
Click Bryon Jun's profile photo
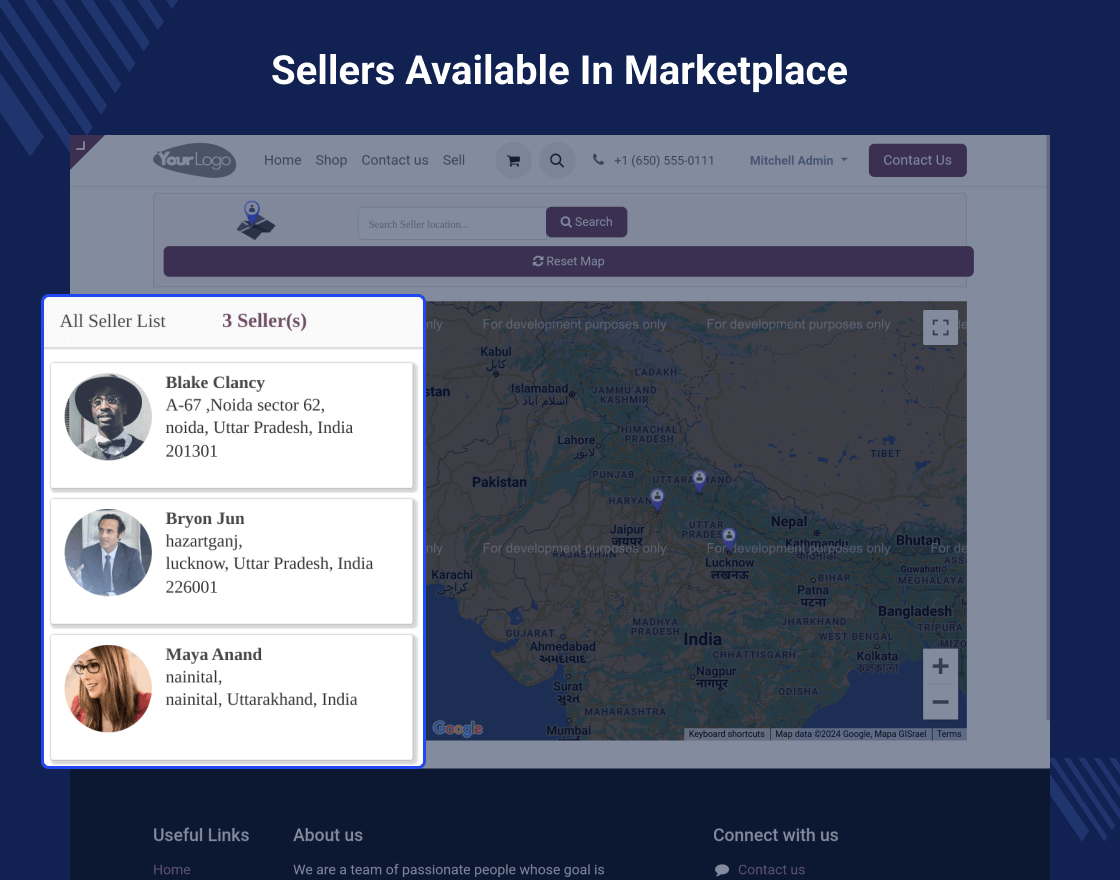(x=108, y=552)
